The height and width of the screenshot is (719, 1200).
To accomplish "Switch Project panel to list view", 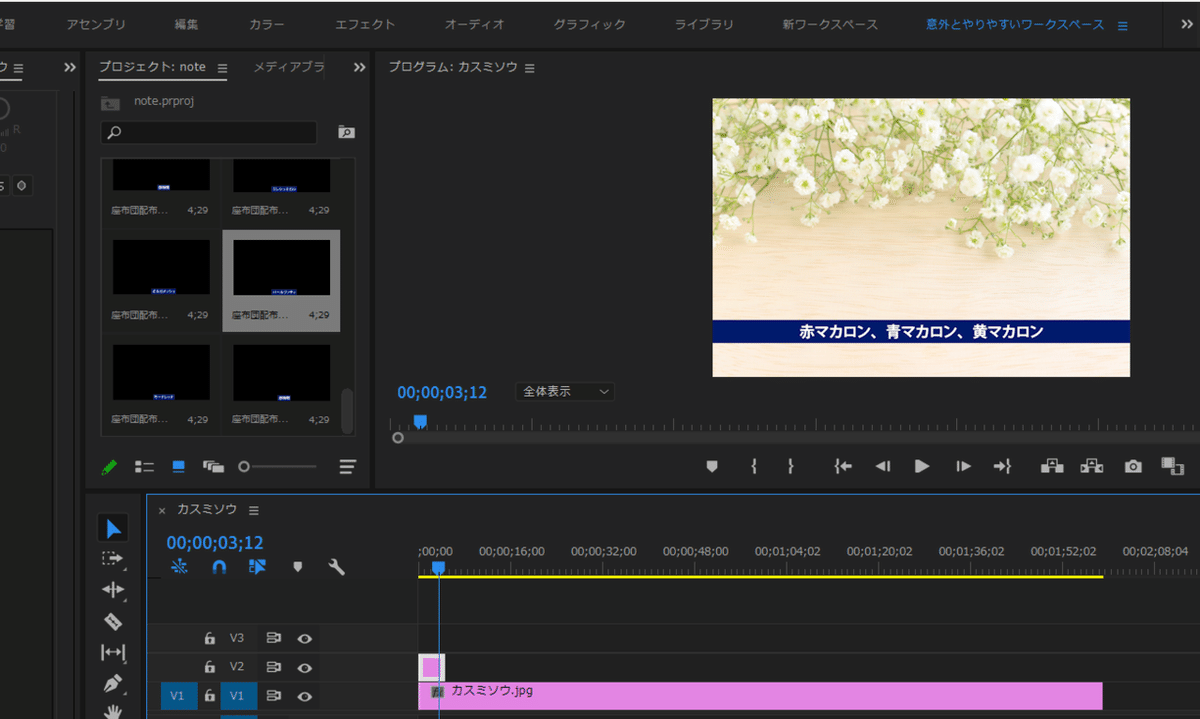I will [144, 467].
